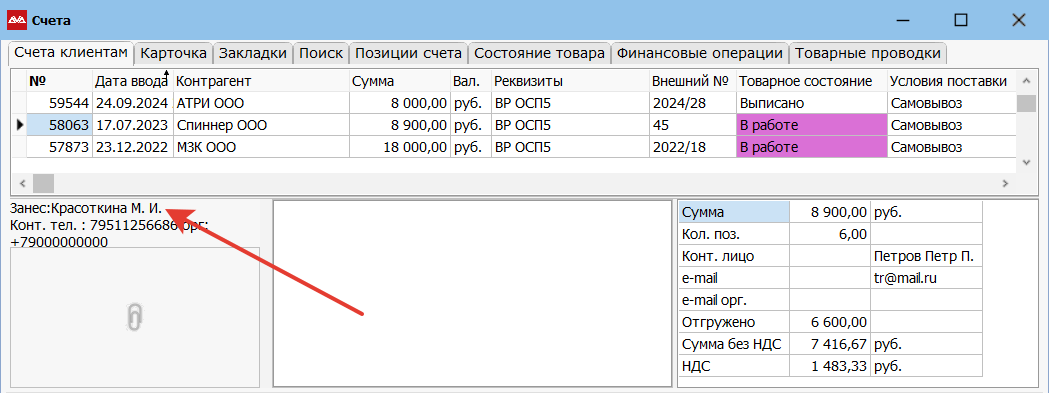Switch to the Карточка tab
Image resolution: width=1049 pixels, height=393 pixels.
(x=174, y=54)
